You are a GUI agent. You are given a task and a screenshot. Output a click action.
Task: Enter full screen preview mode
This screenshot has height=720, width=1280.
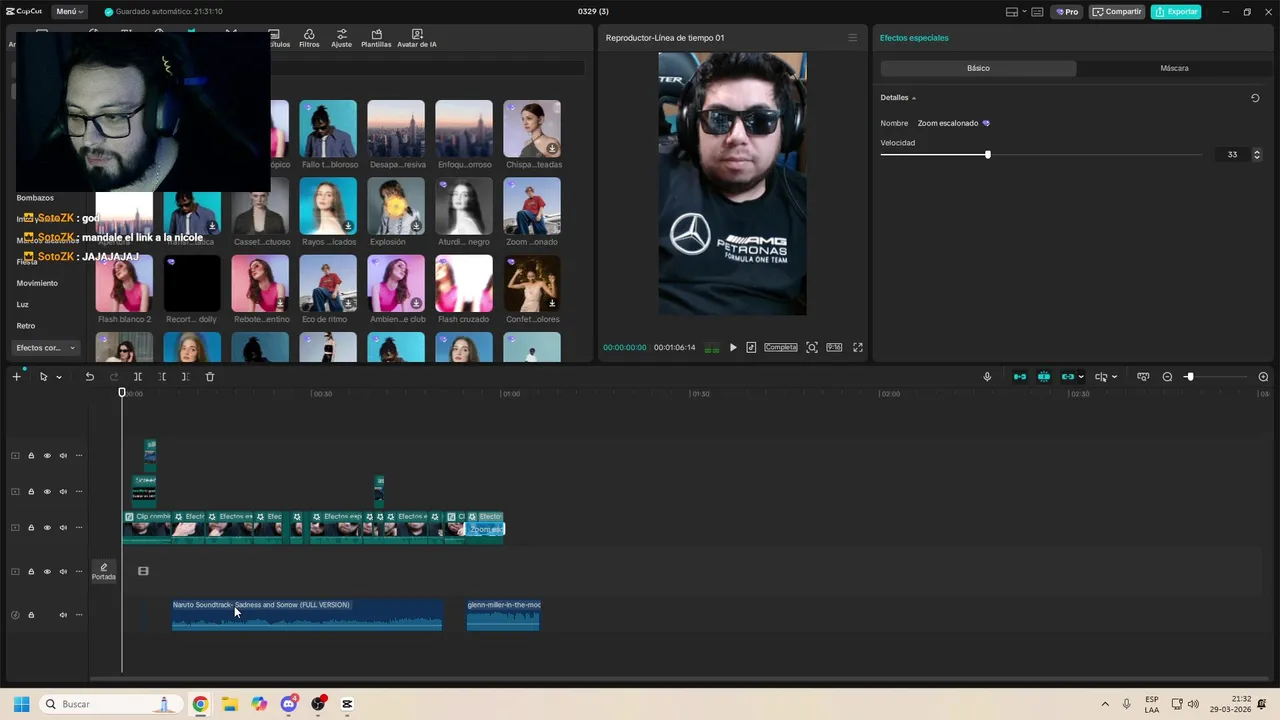(x=857, y=348)
